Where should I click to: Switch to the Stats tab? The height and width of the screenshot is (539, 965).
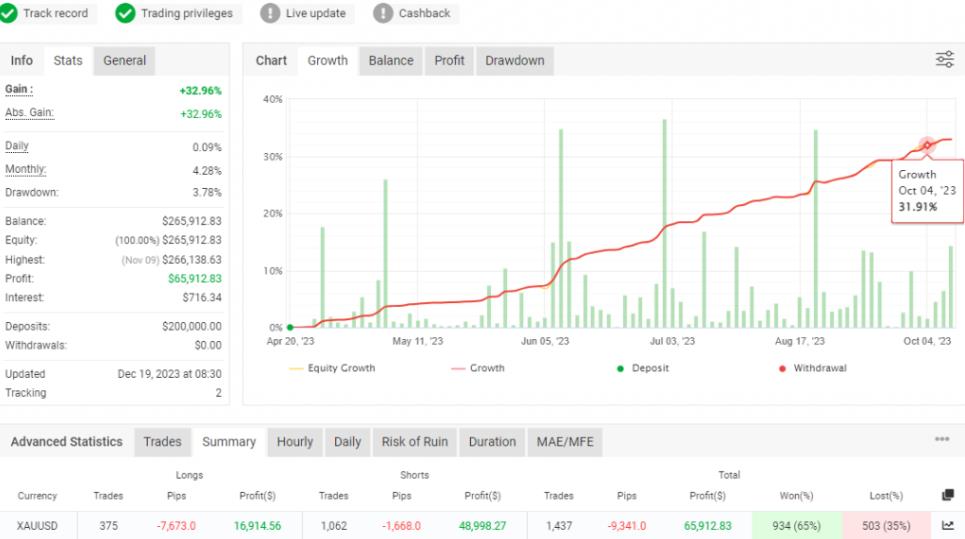click(68, 60)
